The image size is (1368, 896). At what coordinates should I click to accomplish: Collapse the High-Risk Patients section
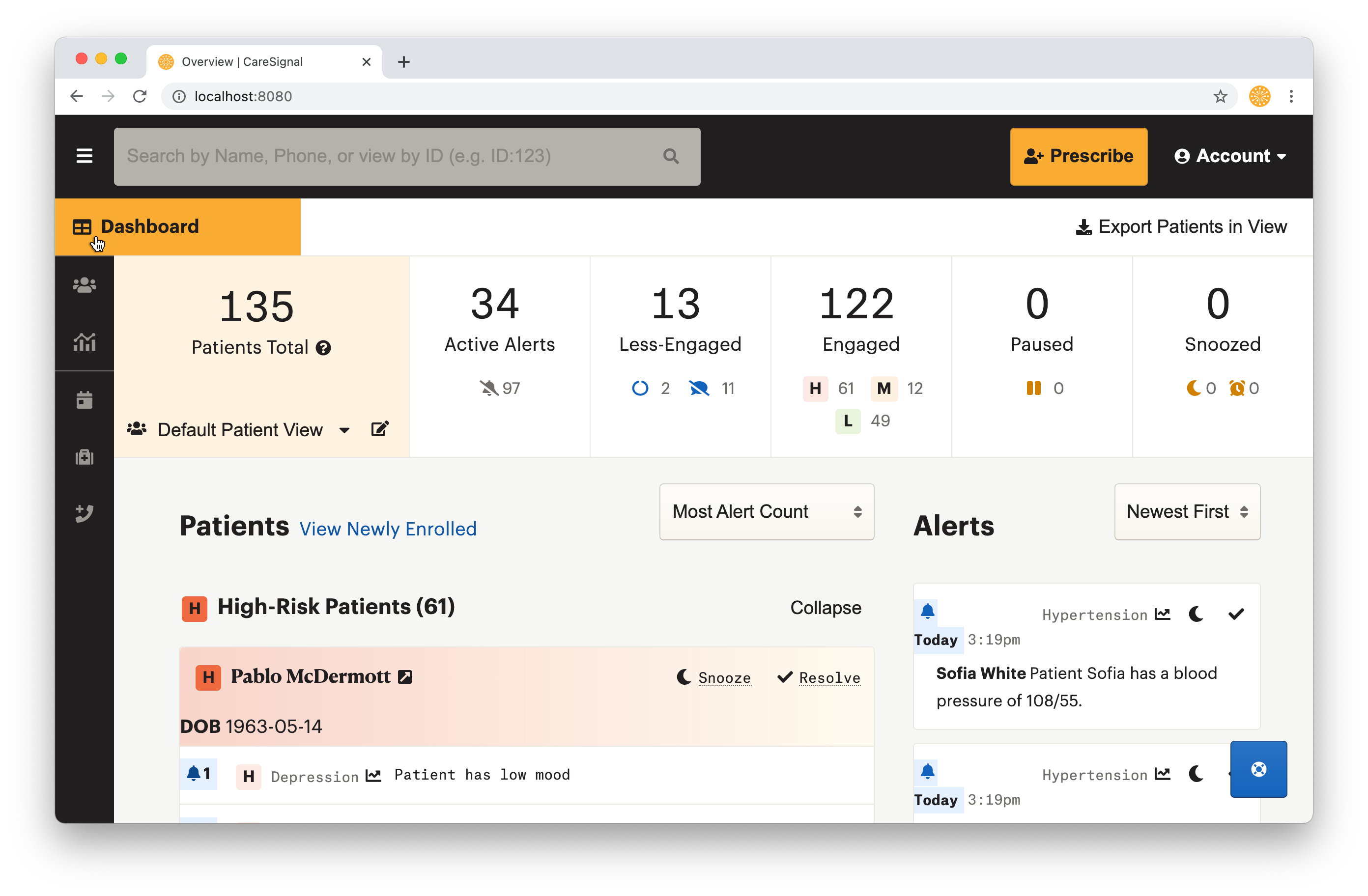pyautogui.click(x=826, y=608)
